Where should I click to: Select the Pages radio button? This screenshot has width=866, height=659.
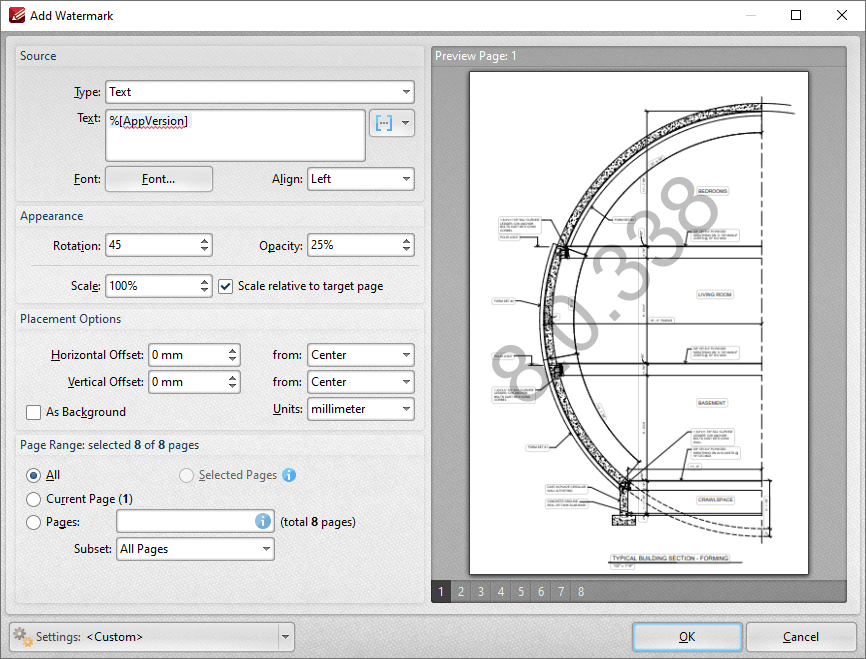tap(34, 522)
